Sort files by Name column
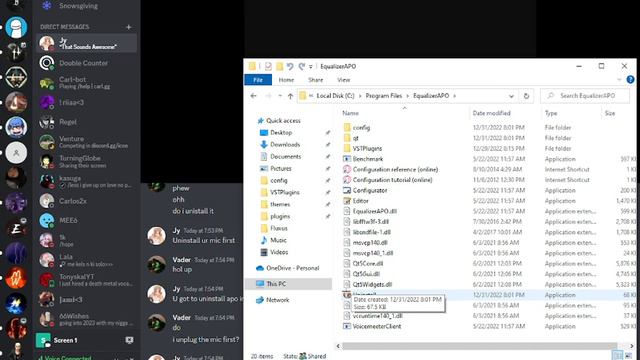Screen dimensions: 640x360 pos(350,113)
